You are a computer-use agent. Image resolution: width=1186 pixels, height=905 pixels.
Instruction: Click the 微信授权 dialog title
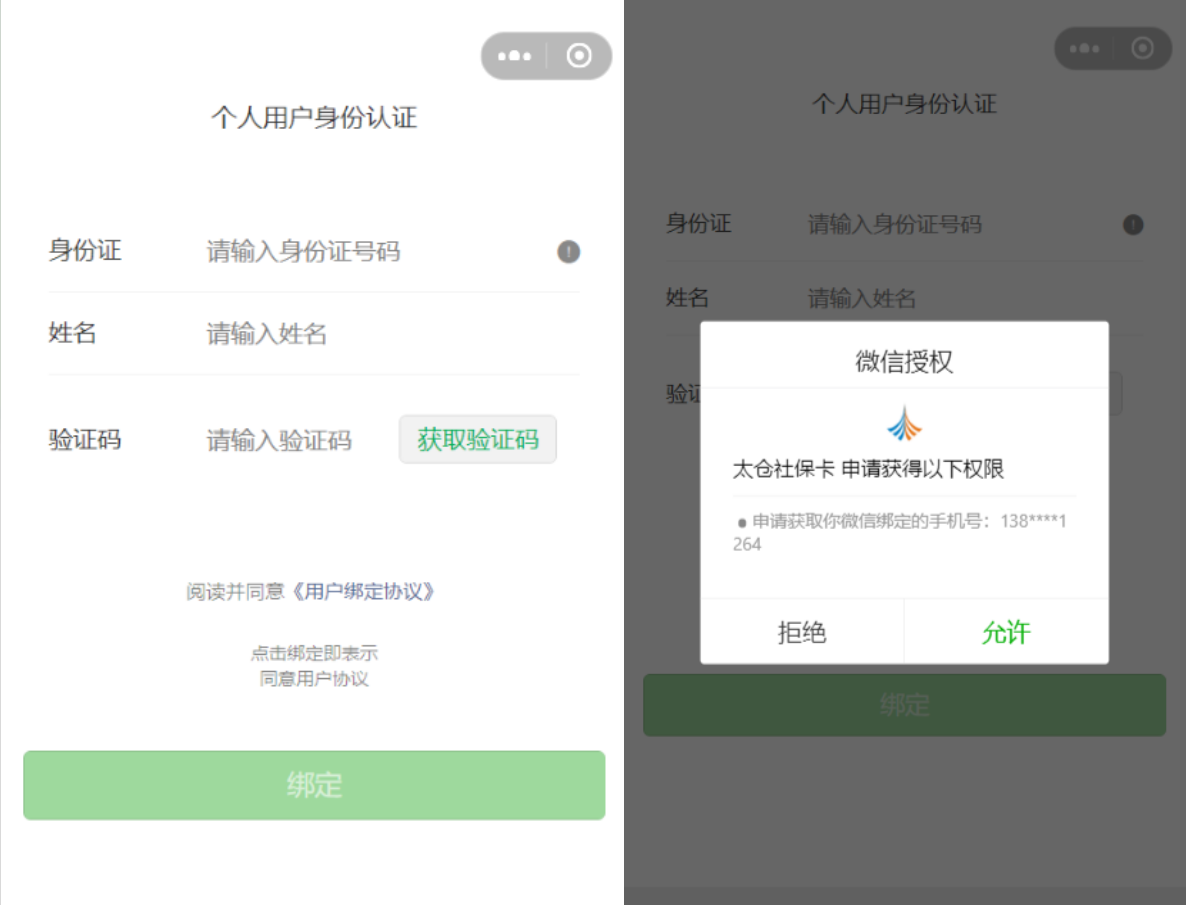click(x=904, y=362)
